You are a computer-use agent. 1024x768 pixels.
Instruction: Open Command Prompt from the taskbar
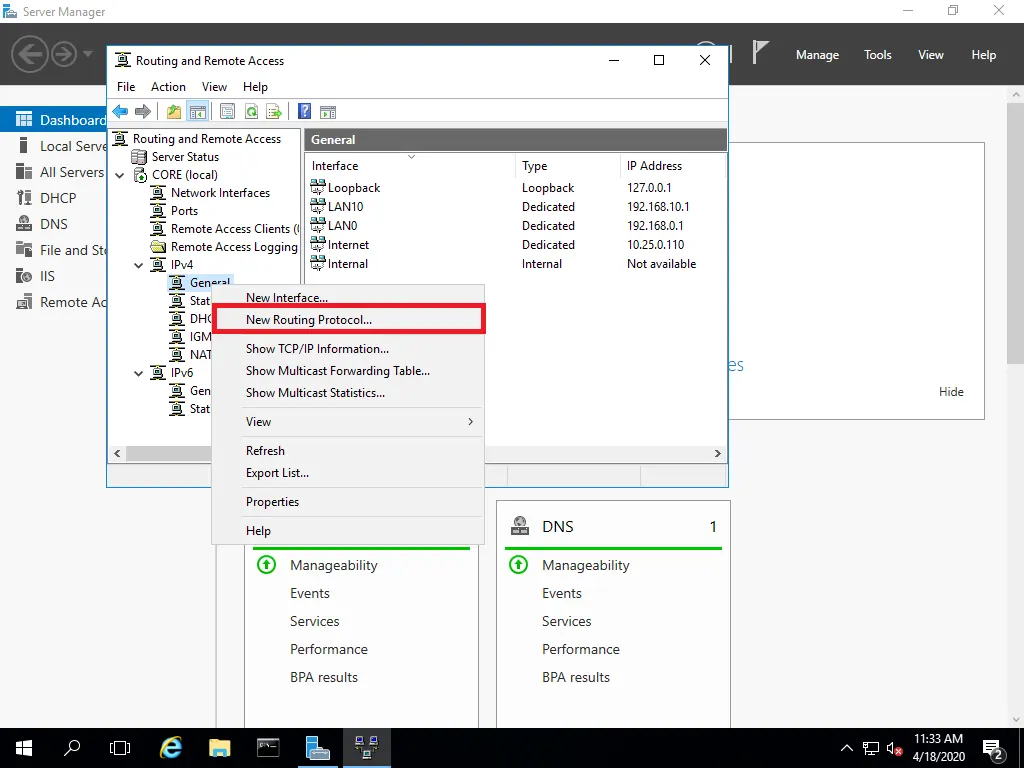(x=268, y=748)
